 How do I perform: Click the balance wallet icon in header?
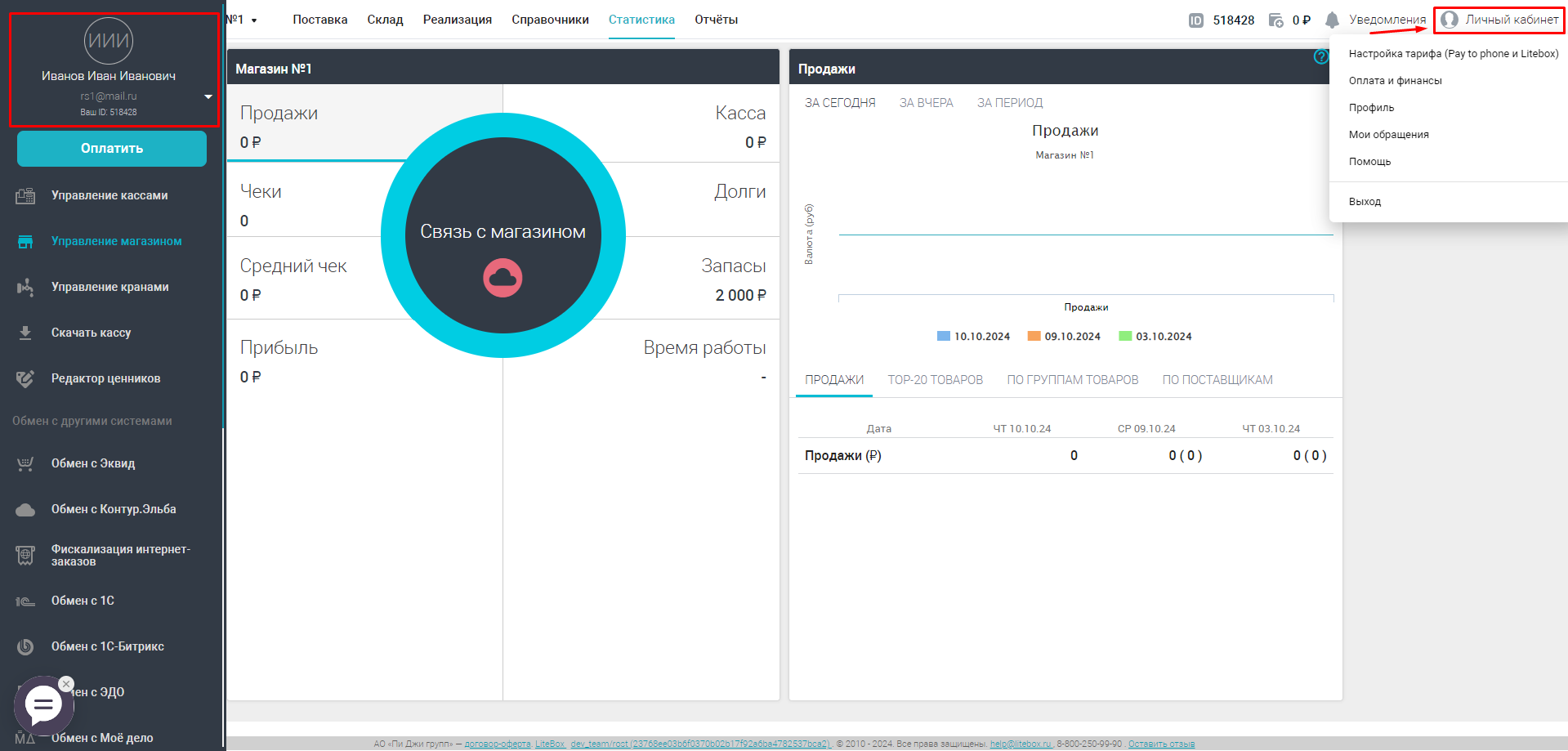pyautogui.click(x=1275, y=20)
